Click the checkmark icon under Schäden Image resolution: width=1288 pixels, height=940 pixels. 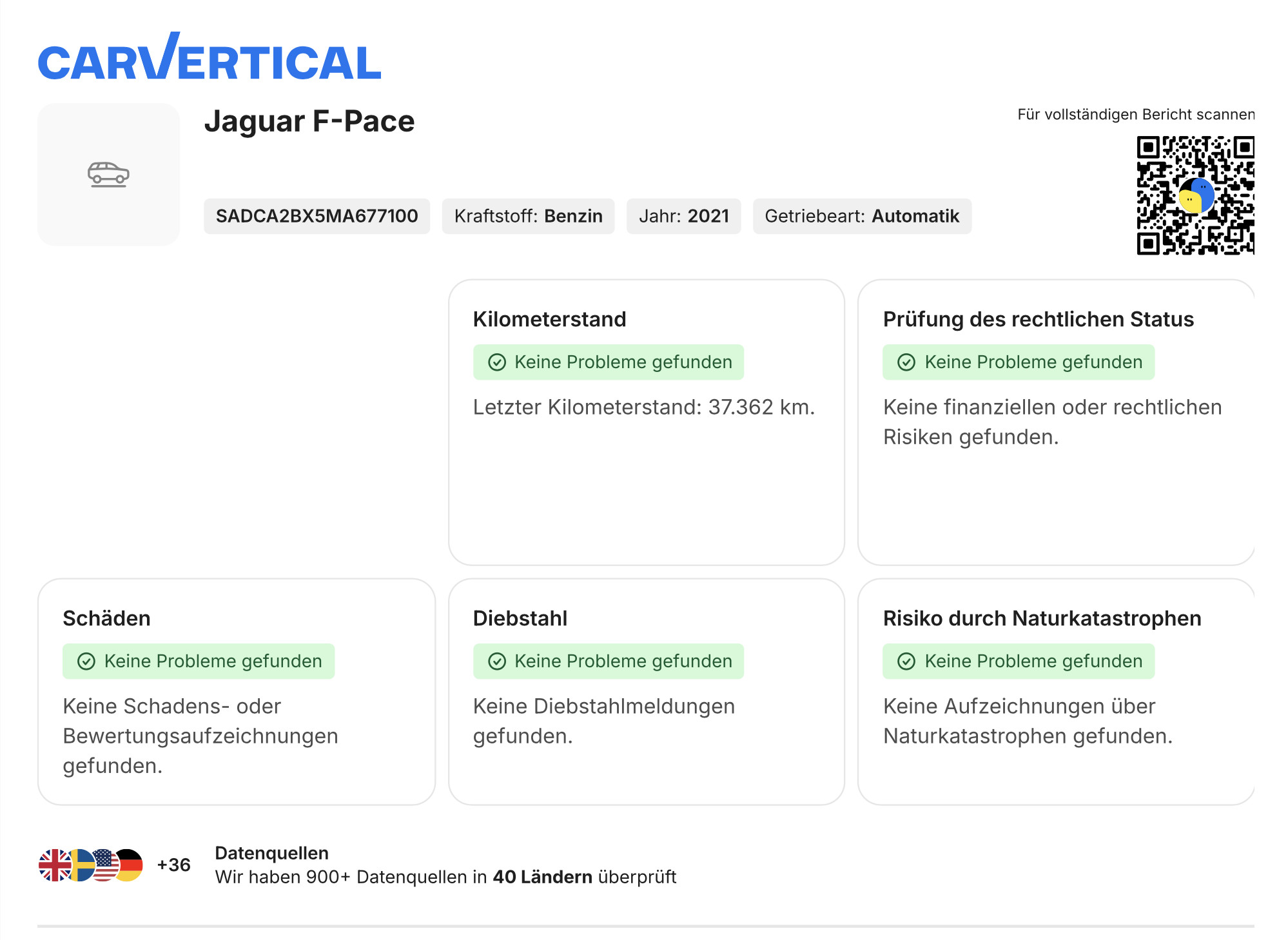(x=86, y=661)
